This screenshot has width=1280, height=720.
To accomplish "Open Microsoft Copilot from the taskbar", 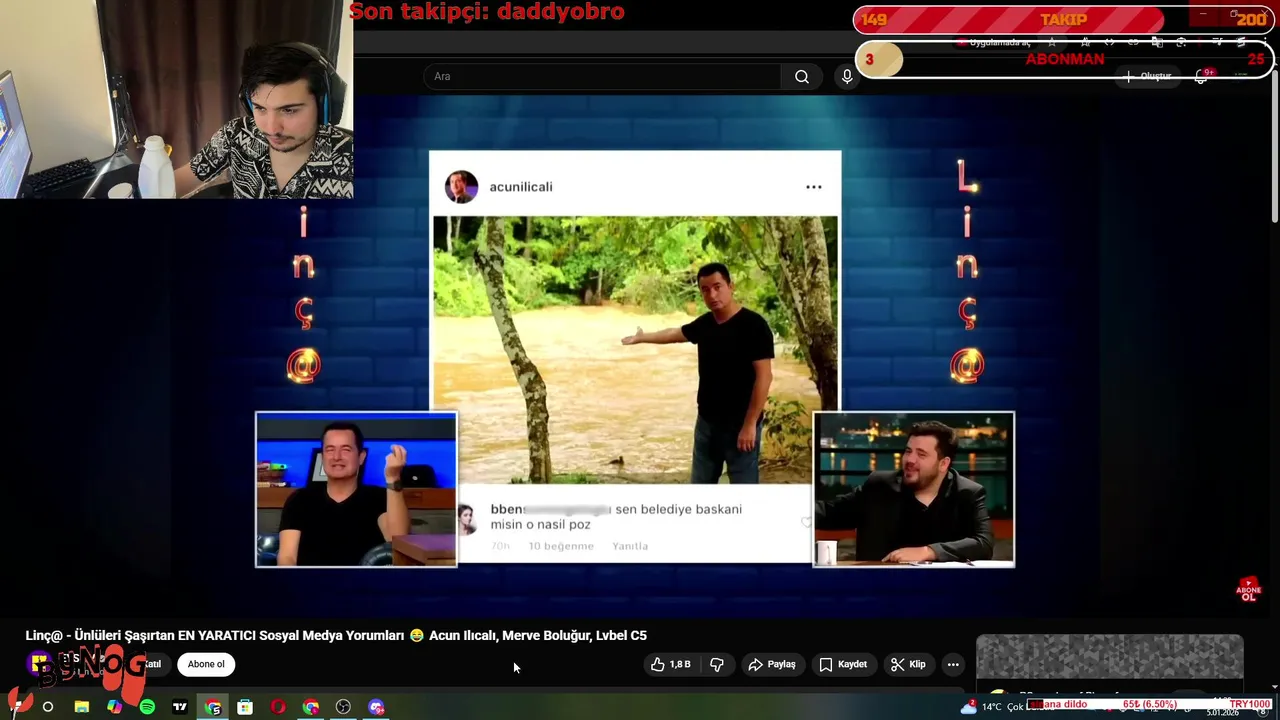I will [114, 707].
